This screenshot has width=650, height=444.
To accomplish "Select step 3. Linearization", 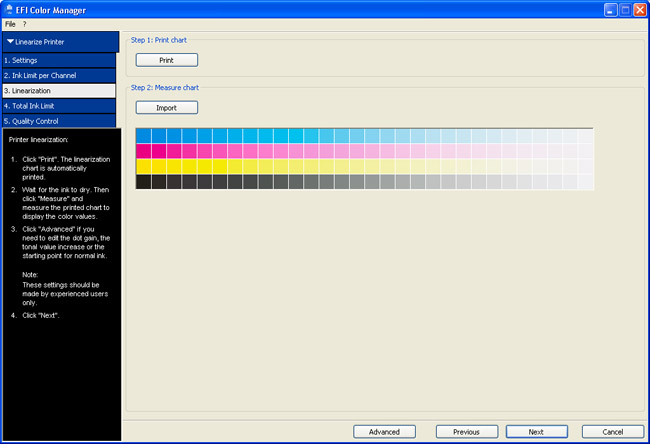I will 59,91.
